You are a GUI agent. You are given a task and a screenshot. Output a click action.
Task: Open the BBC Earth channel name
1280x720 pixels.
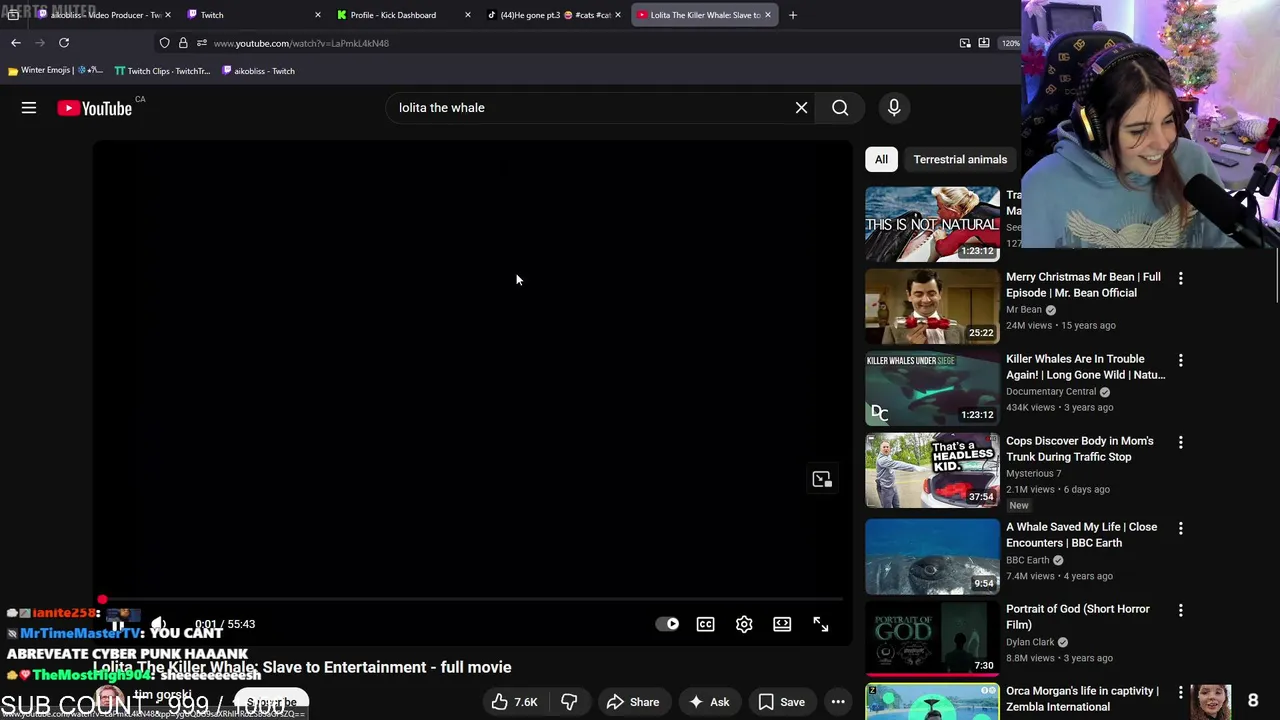coord(1027,560)
